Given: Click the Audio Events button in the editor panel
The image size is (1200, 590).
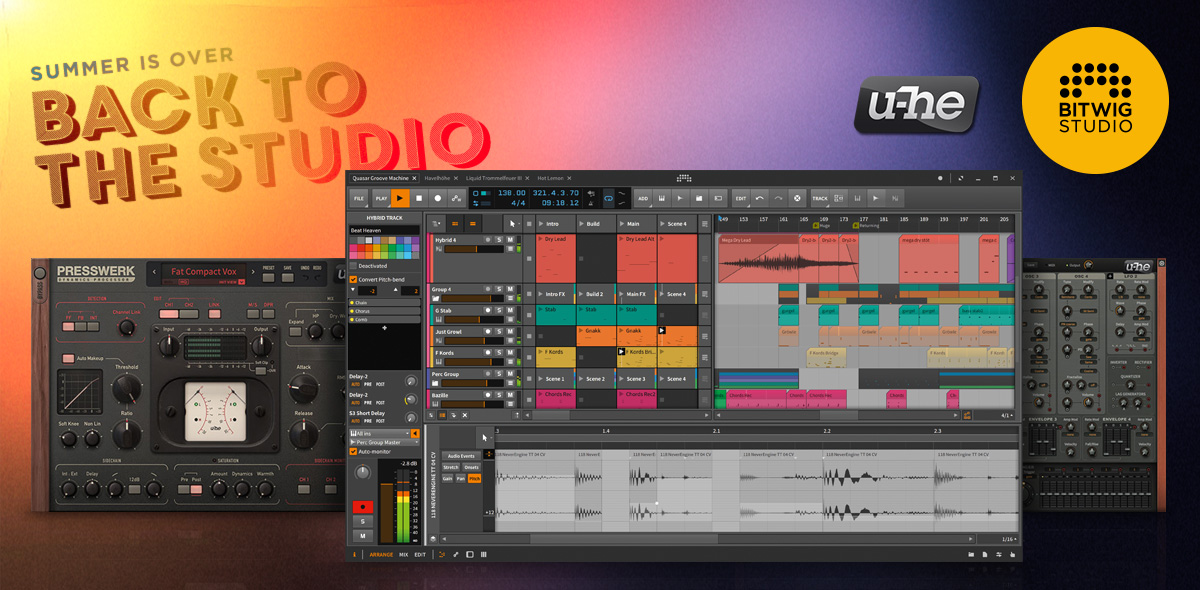Looking at the screenshot, I should tap(461, 456).
